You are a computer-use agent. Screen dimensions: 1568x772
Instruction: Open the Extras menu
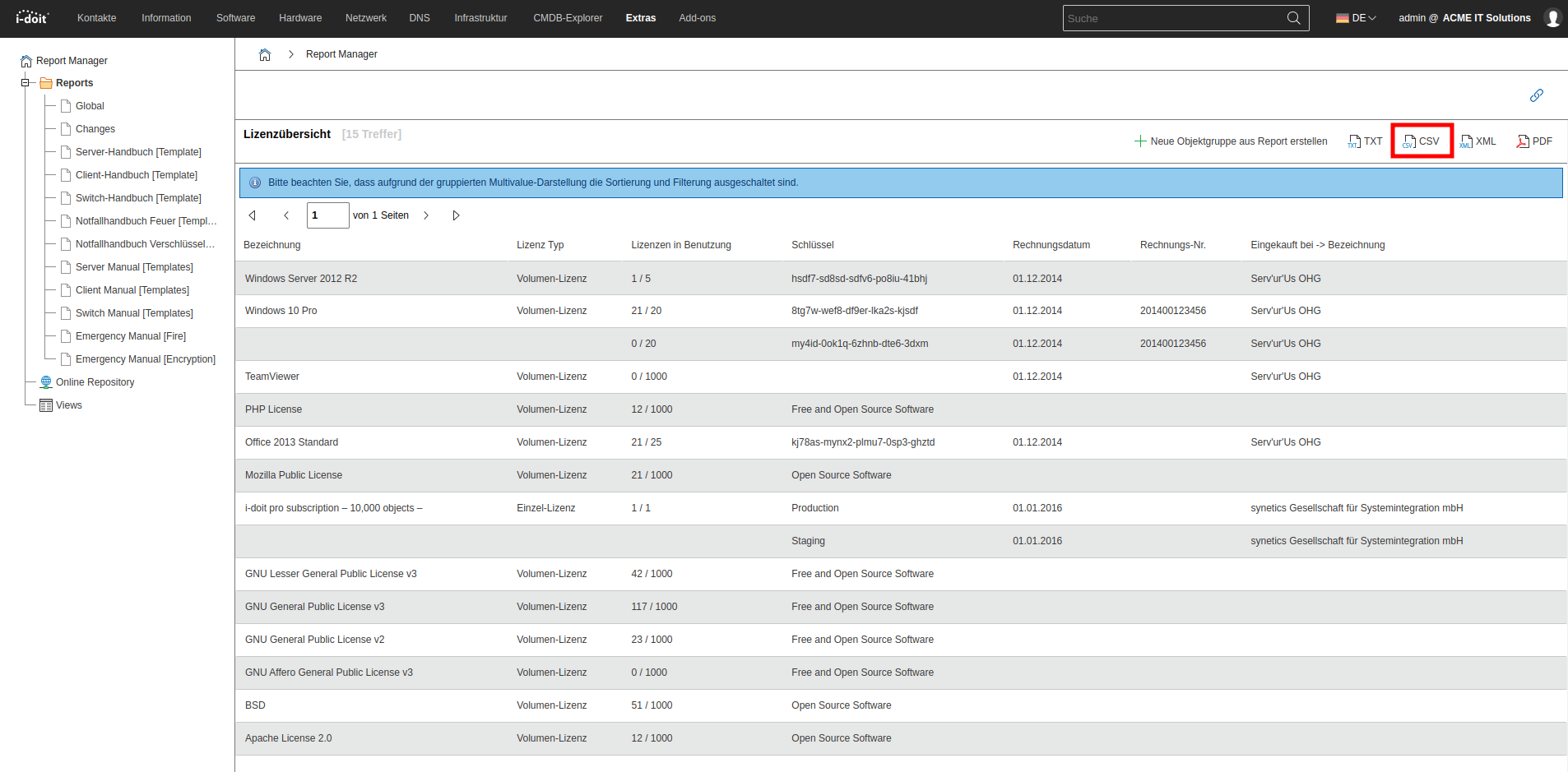pos(640,18)
